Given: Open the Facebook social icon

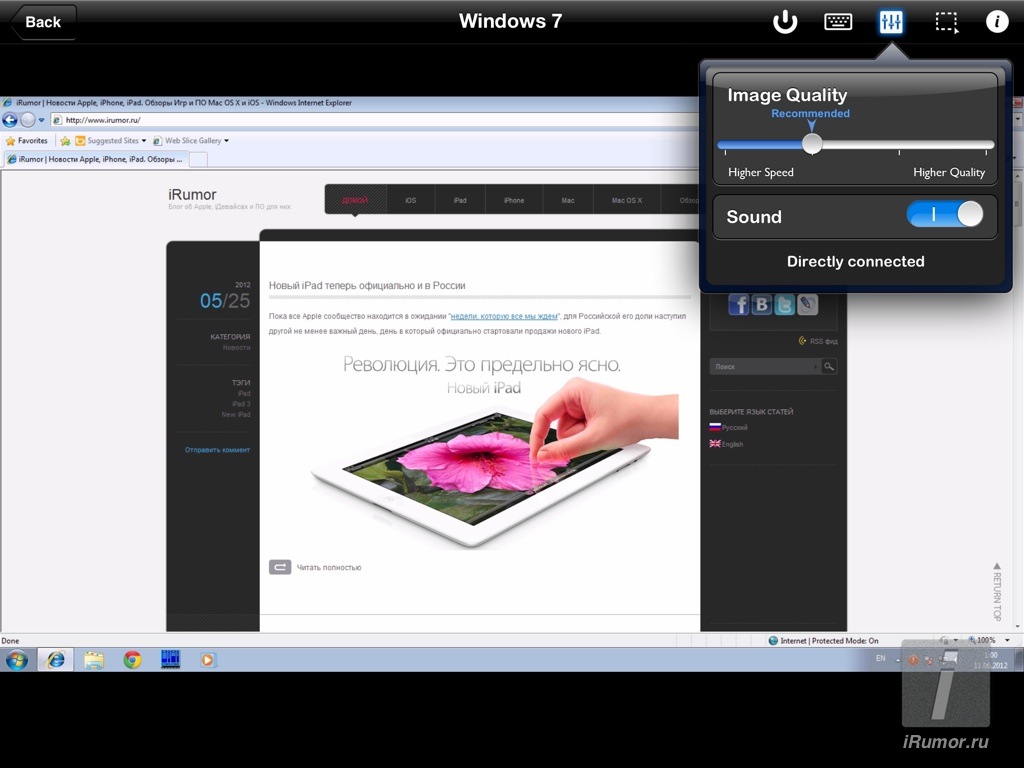Looking at the screenshot, I should click(739, 305).
